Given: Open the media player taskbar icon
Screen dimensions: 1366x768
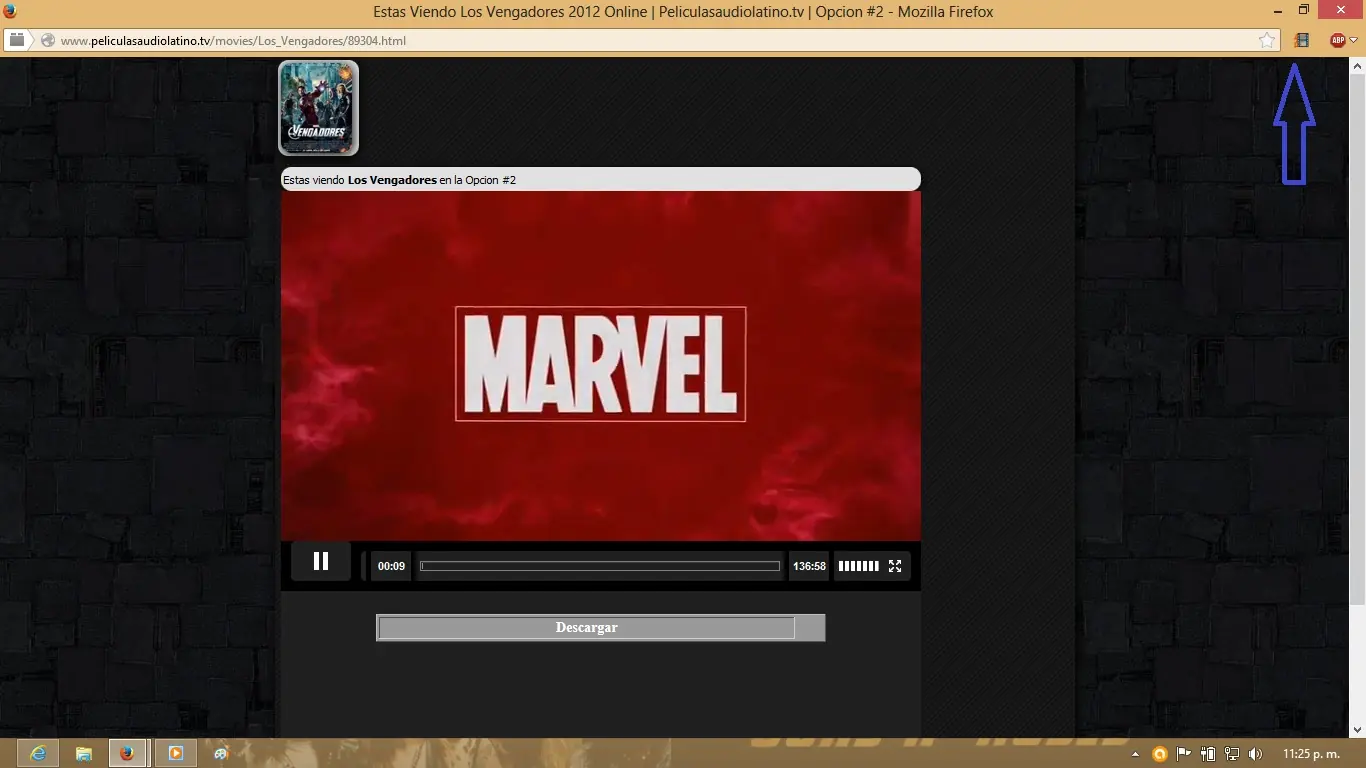Looking at the screenshot, I should tap(175, 753).
